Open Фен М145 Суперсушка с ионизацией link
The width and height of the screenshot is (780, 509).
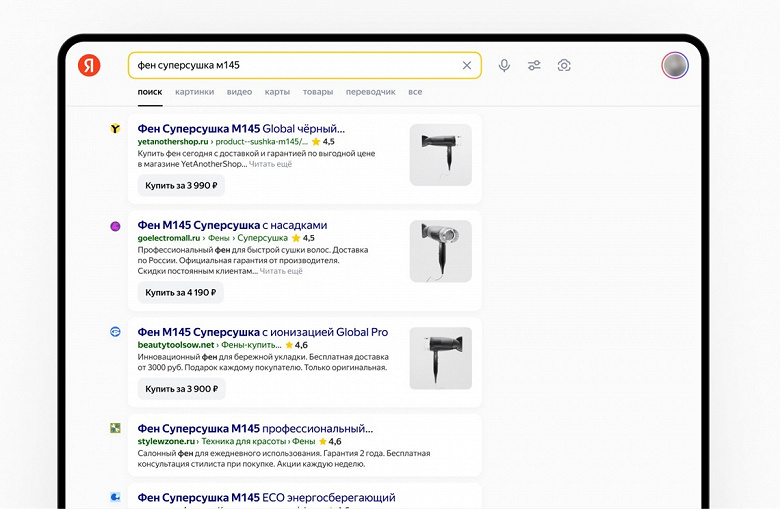click(x=263, y=332)
